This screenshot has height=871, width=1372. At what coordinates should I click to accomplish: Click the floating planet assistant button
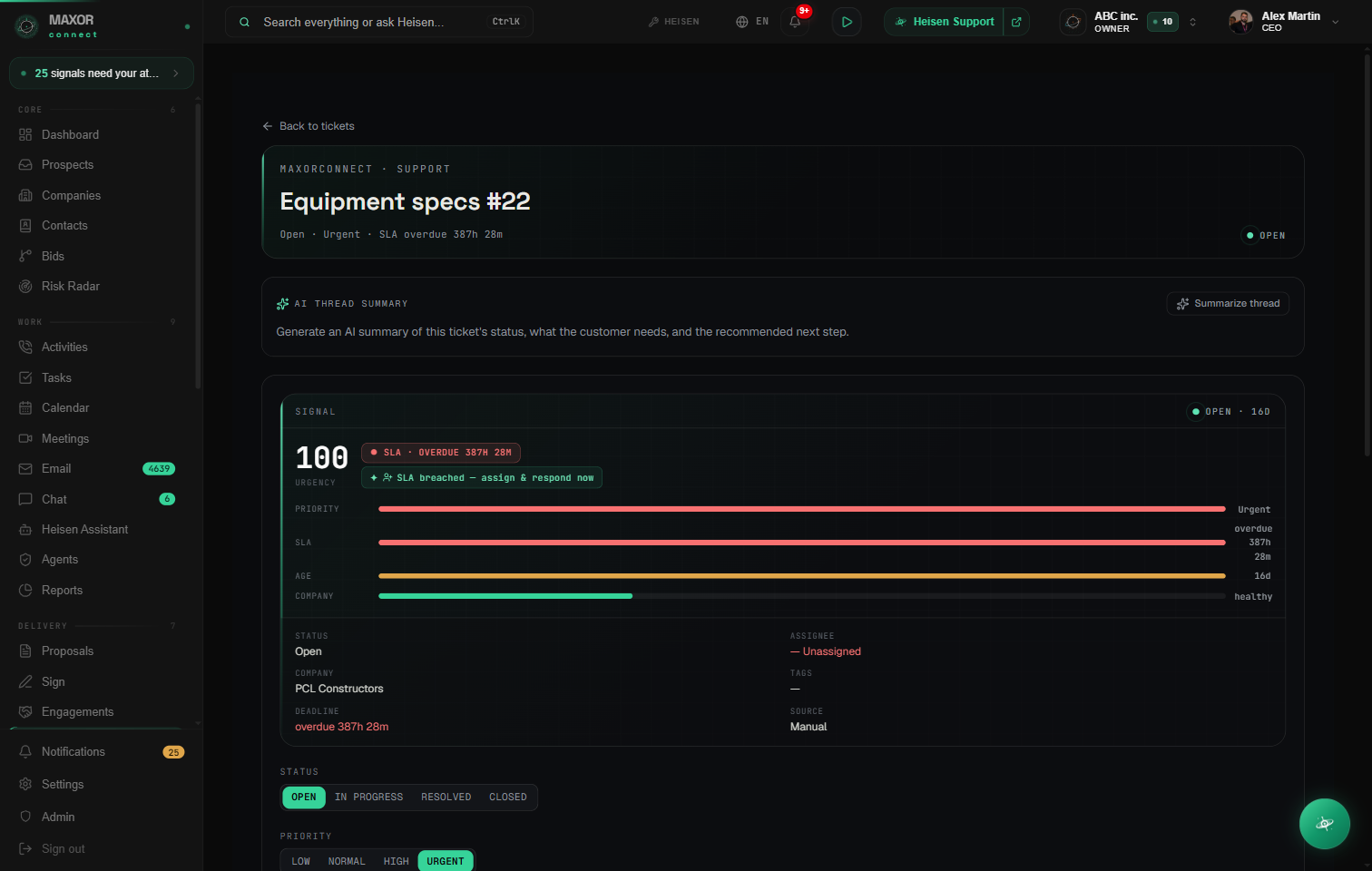1324,824
